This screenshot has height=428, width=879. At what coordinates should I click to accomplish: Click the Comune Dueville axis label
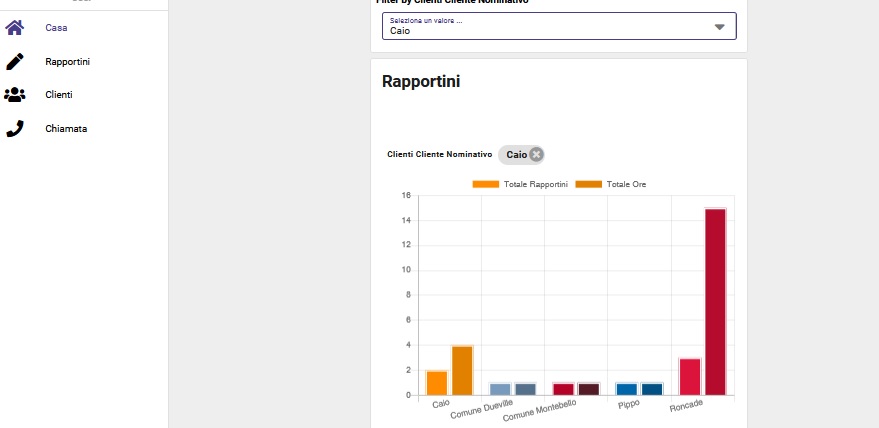point(482,409)
